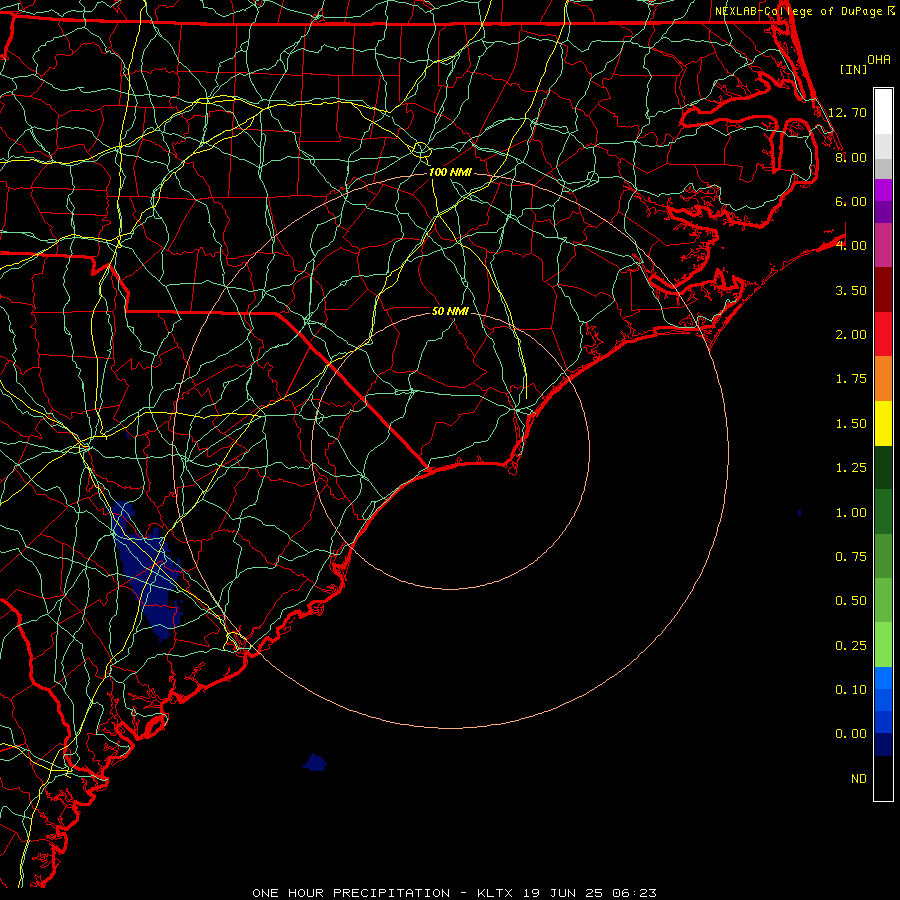Click the '1.75' legend value
Image resolution: width=900 pixels, height=900 pixels.
pos(851,379)
